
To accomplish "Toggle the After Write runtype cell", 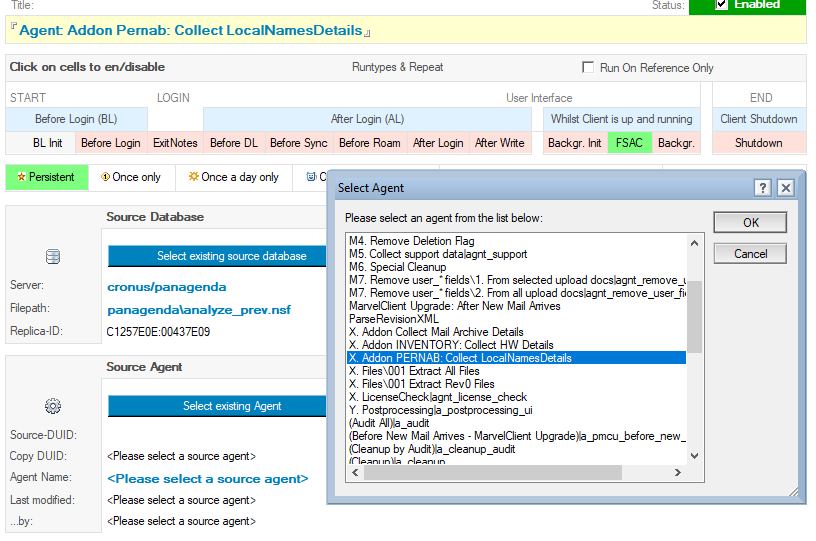I will [x=500, y=143].
